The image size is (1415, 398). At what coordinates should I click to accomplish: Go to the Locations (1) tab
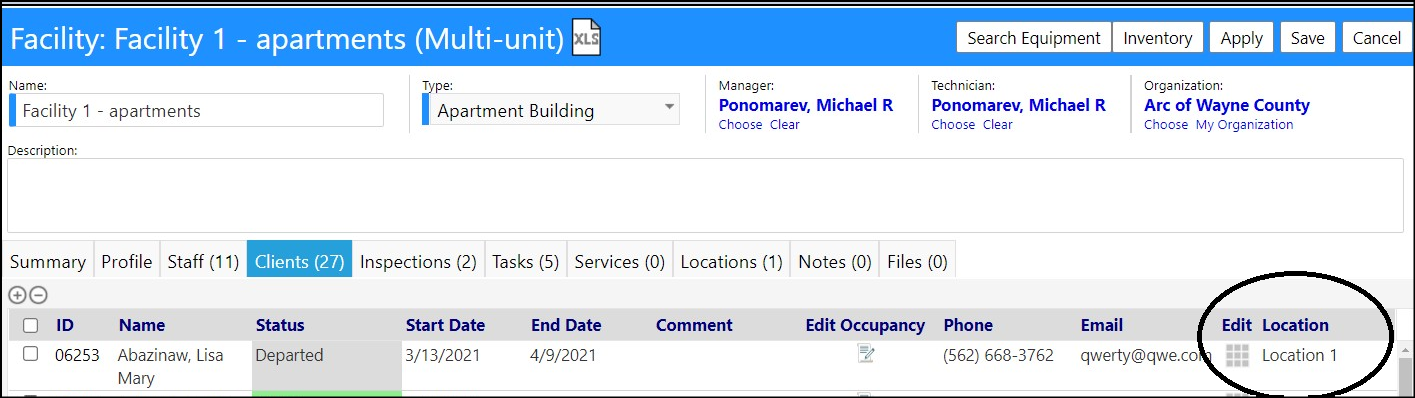731,261
